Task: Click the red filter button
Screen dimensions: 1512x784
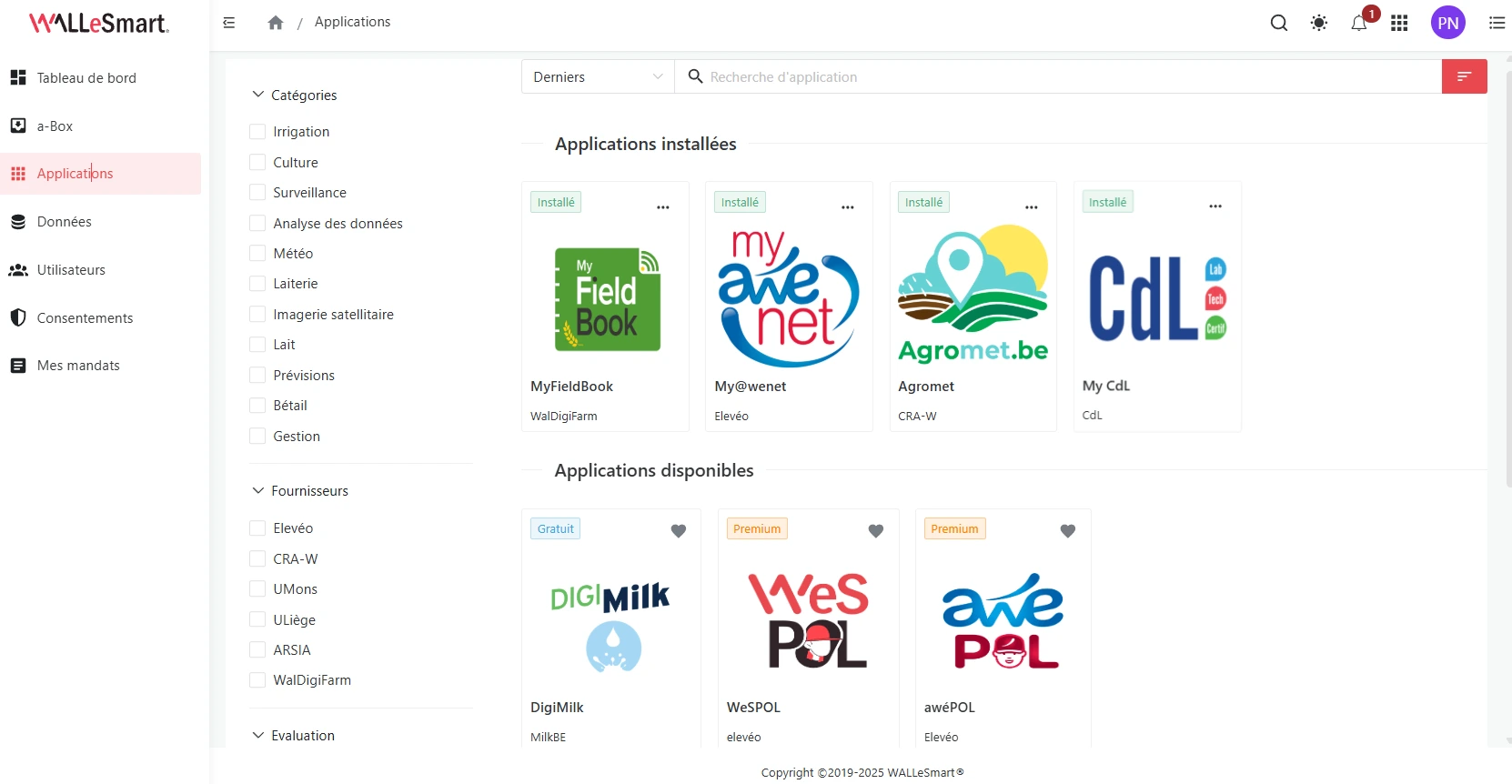Action: click(1465, 76)
